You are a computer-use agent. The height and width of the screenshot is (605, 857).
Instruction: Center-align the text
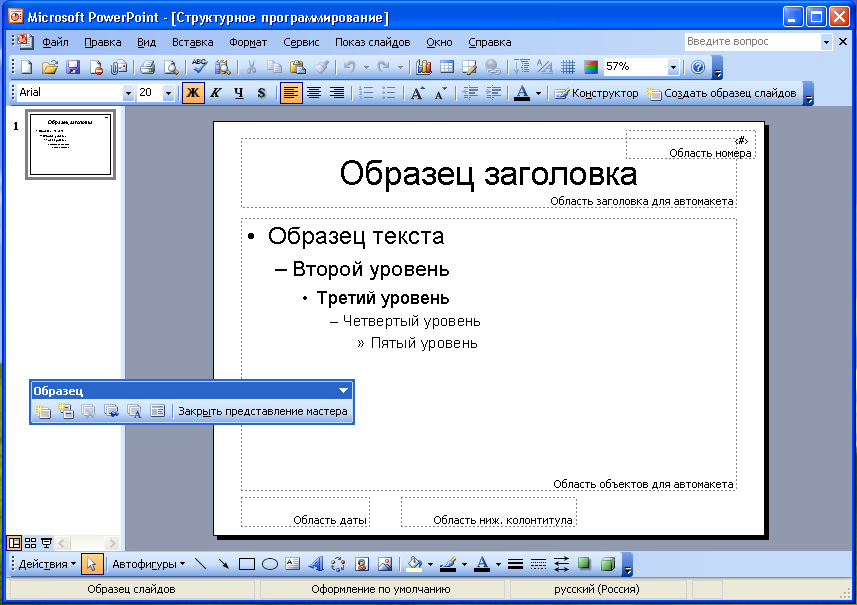[314, 93]
